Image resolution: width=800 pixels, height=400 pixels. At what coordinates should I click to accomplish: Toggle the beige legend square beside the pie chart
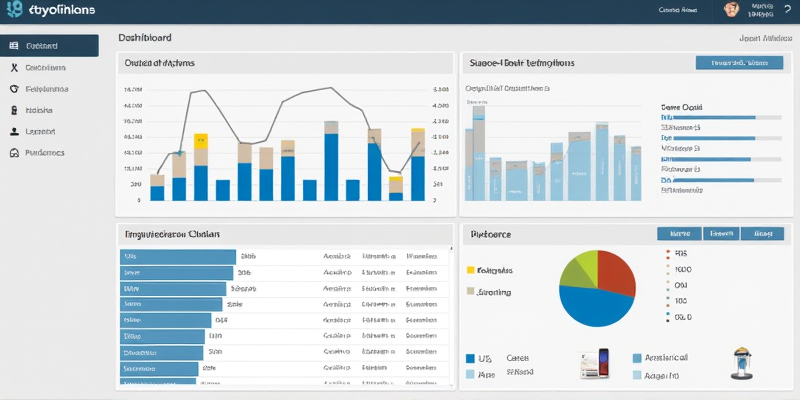coord(471,292)
